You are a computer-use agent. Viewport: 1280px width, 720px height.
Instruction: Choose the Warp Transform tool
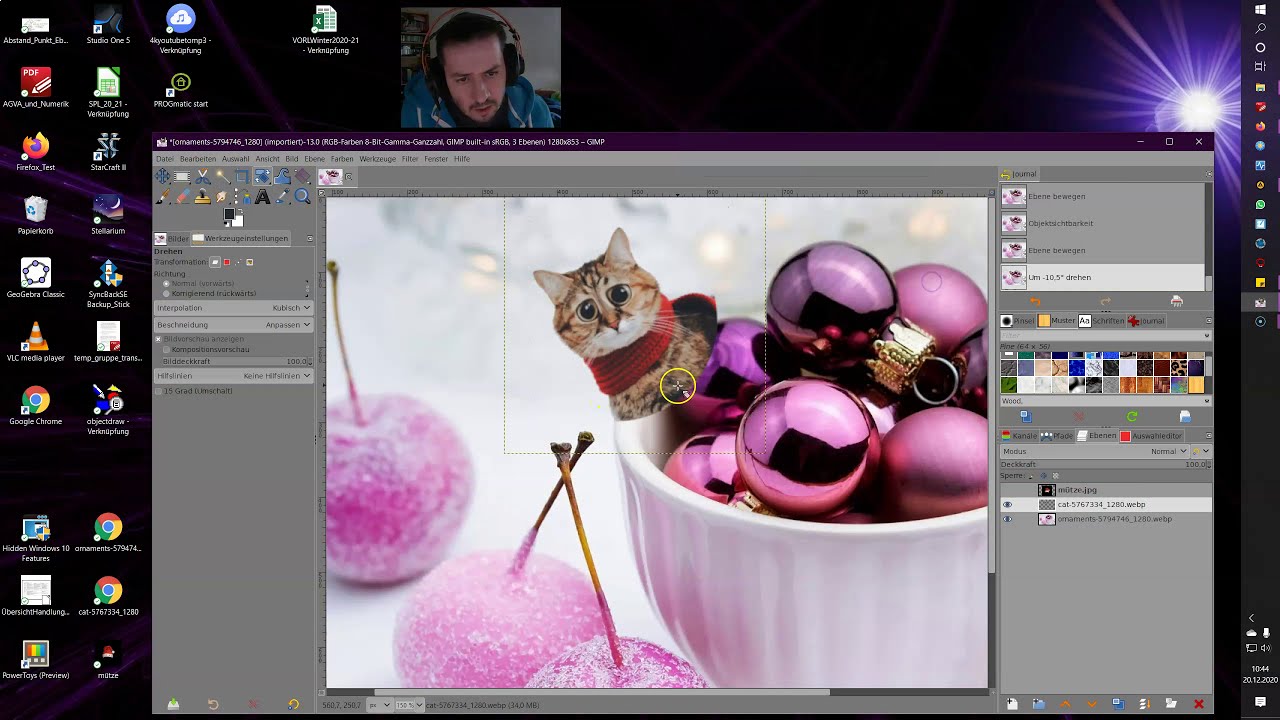coord(282,177)
